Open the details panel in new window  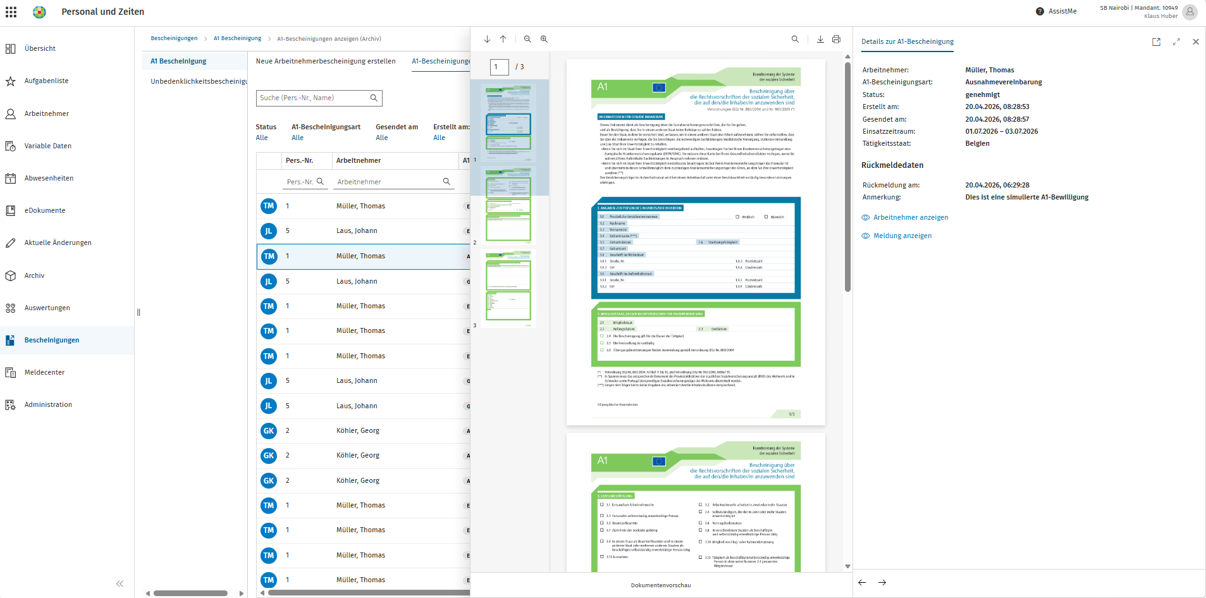(x=1156, y=42)
